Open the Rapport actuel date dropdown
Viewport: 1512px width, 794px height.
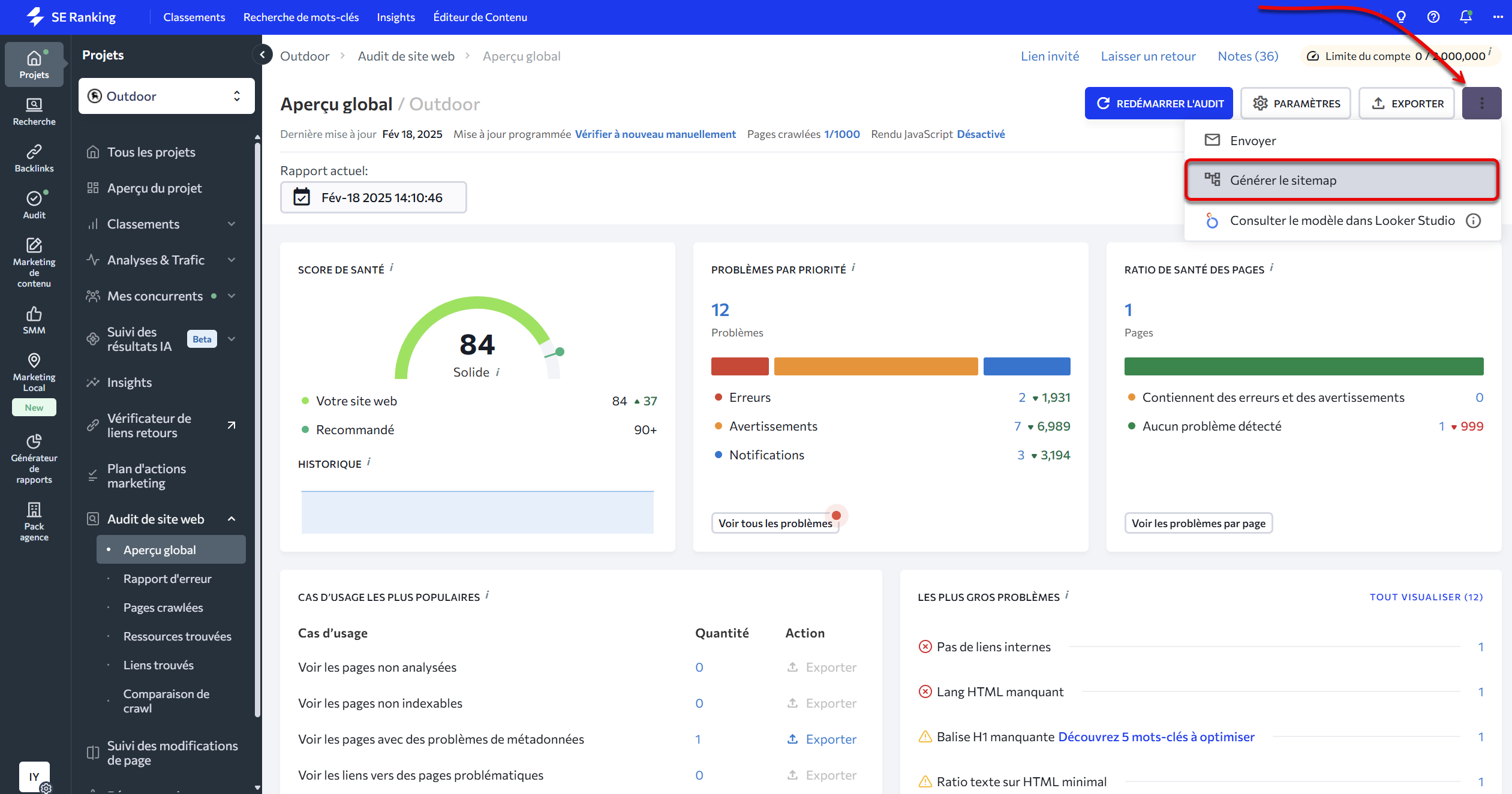point(373,197)
